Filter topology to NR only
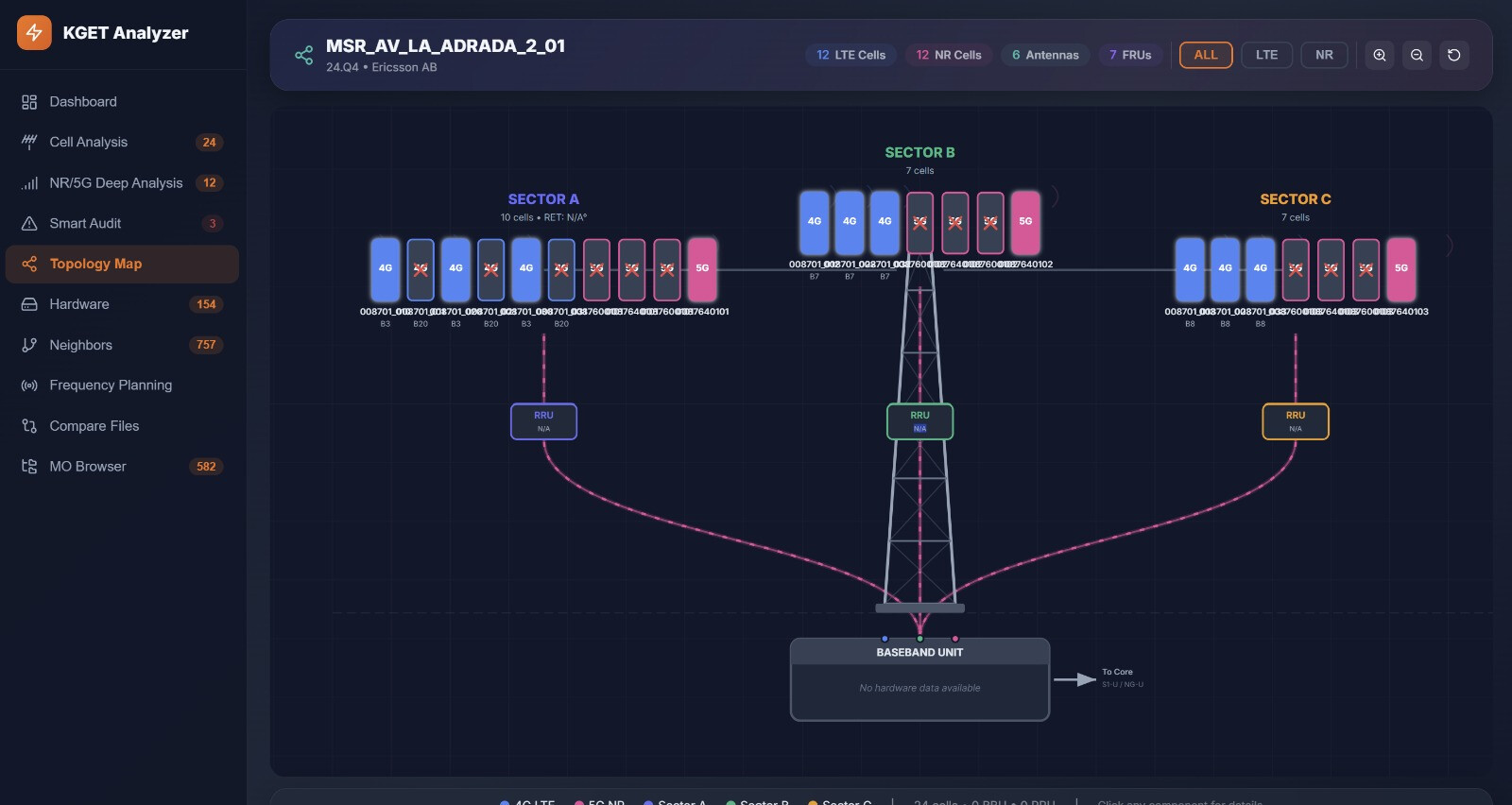 pos(1324,55)
